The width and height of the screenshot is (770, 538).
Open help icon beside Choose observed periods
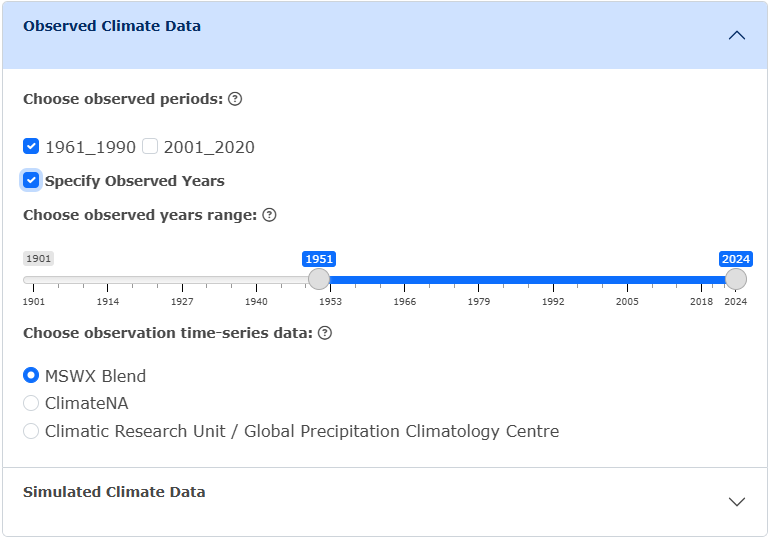[235, 99]
